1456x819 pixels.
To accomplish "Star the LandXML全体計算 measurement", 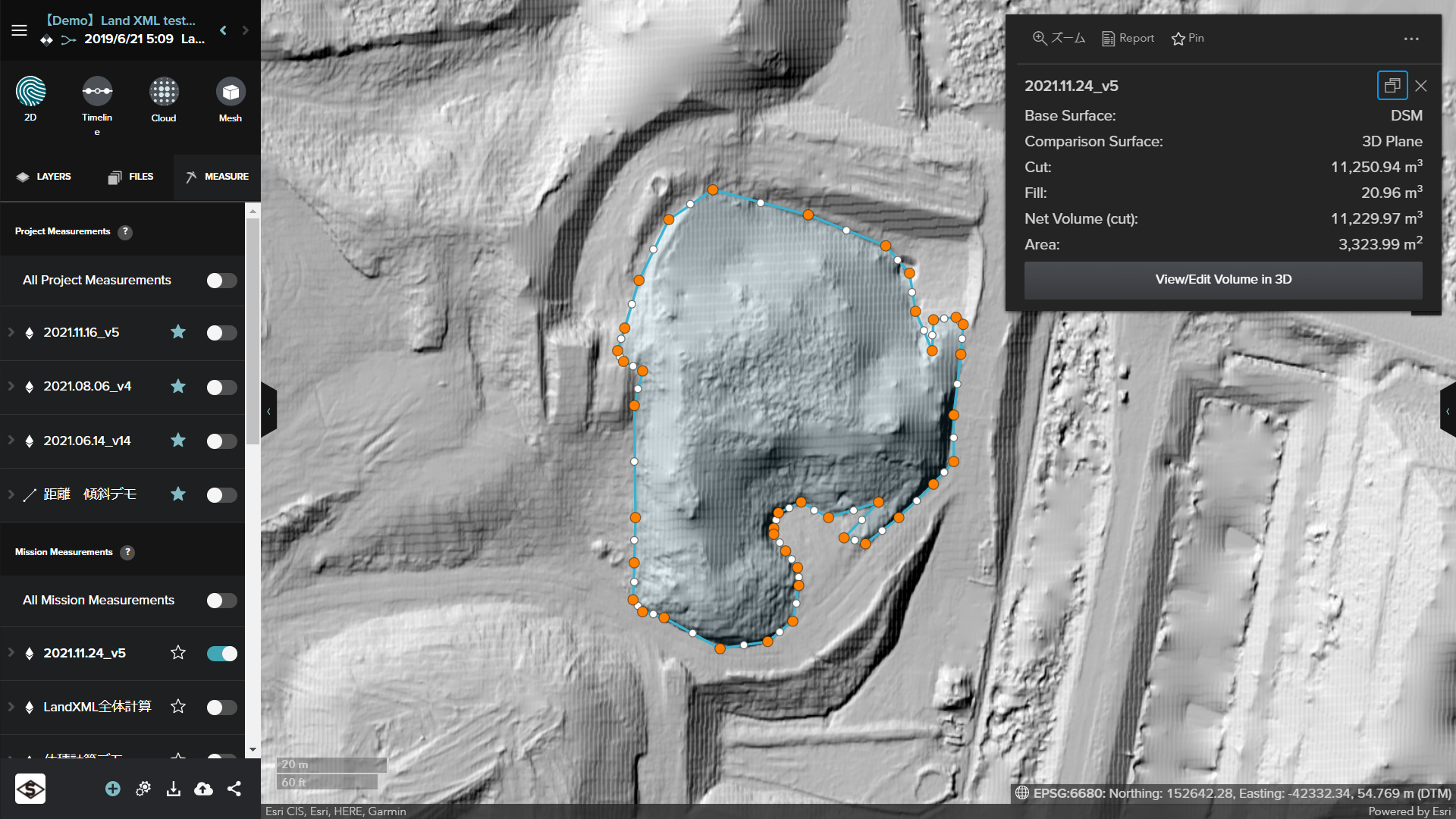I will pyautogui.click(x=178, y=707).
